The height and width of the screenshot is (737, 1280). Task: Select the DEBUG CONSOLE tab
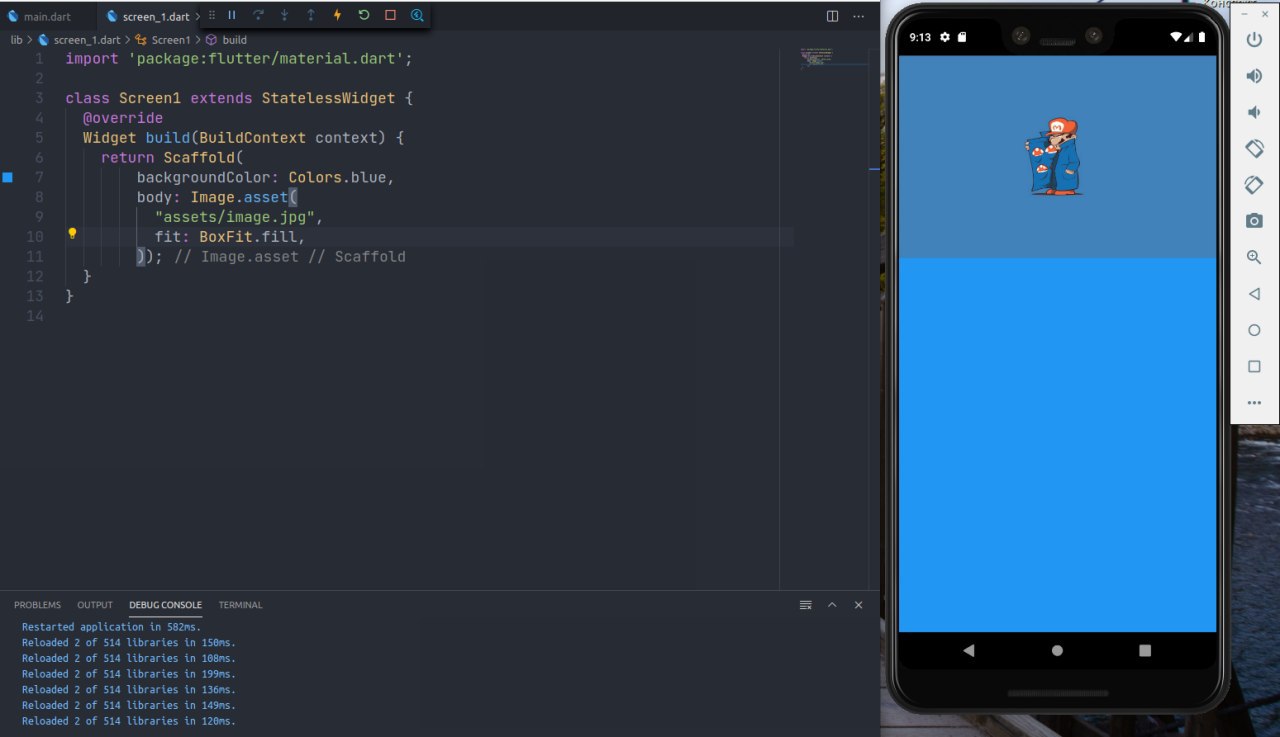(165, 605)
